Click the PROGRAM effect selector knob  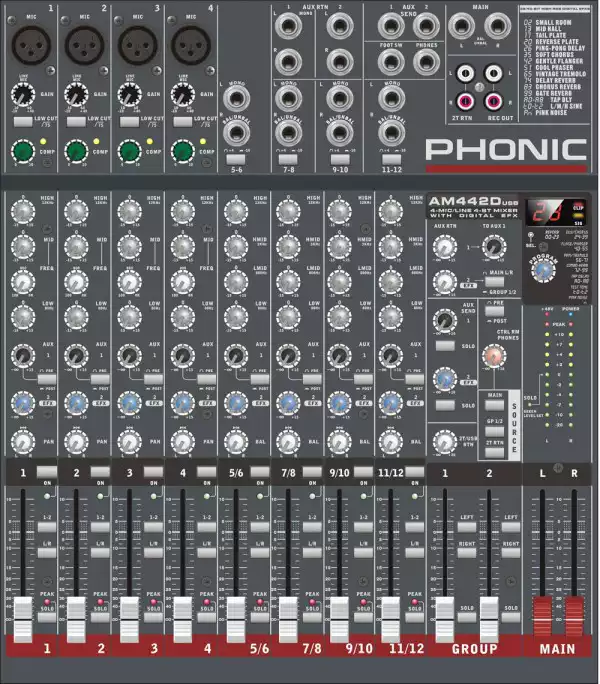coord(544,270)
